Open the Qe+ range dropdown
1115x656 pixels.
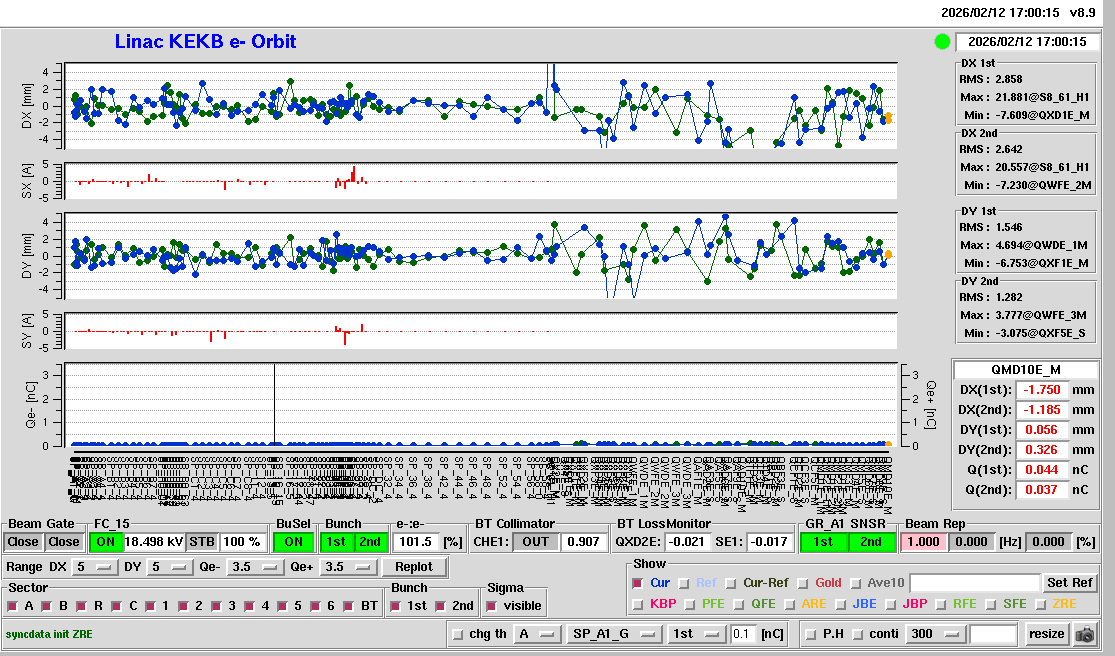346,567
